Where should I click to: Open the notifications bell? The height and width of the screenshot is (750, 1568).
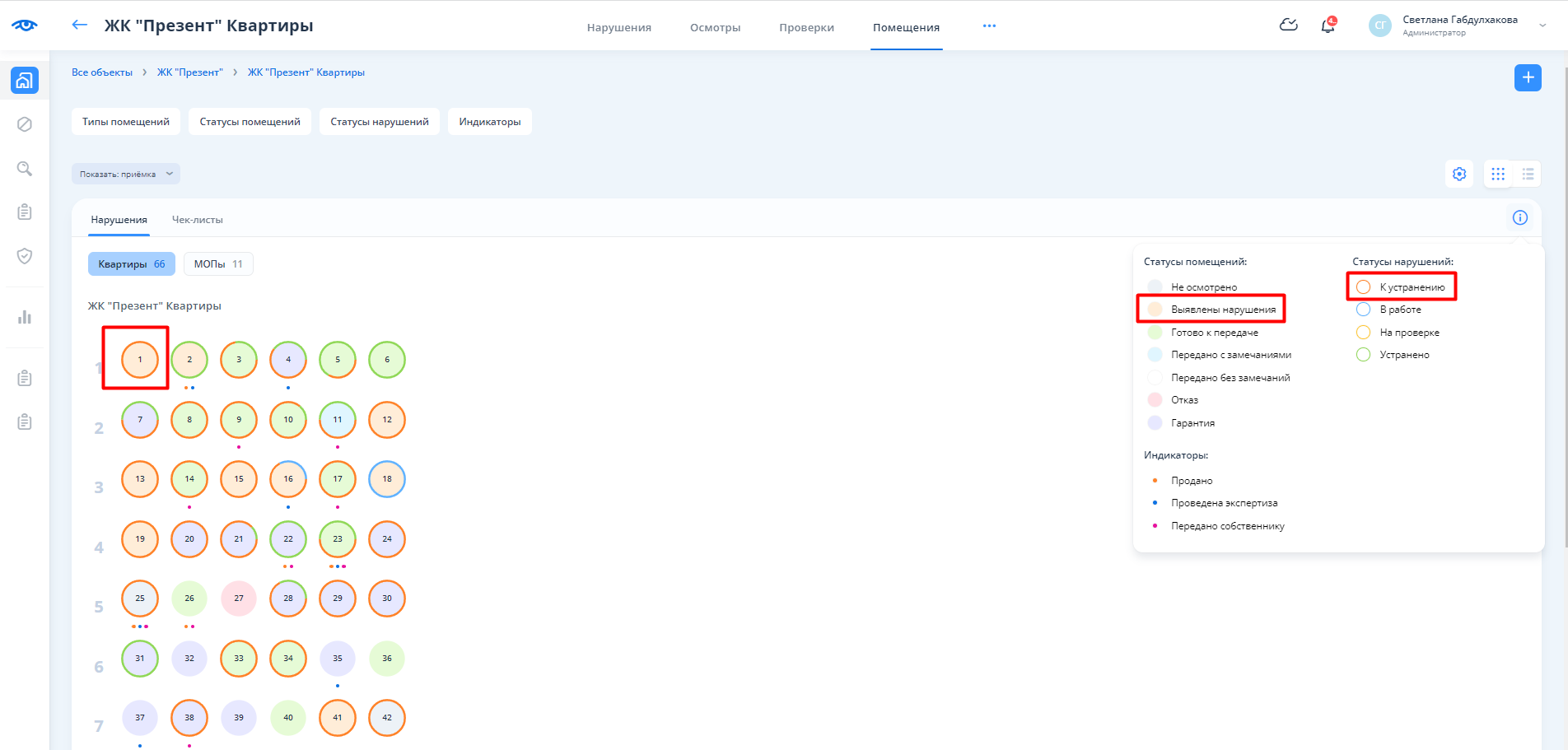[x=1328, y=26]
